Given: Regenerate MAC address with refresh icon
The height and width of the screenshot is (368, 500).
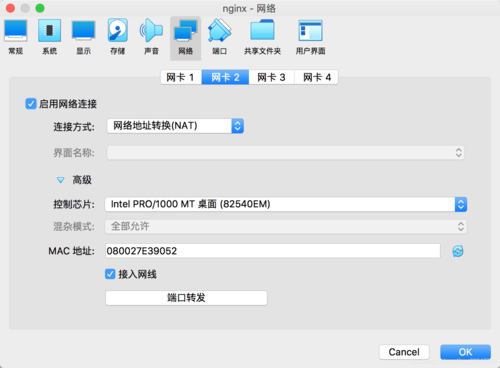Looking at the screenshot, I should click(458, 251).
